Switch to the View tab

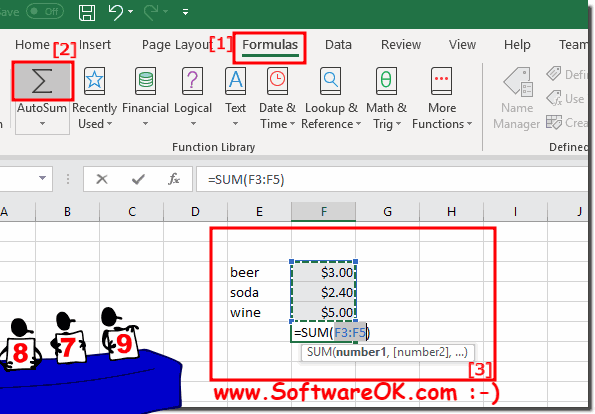[462, 45]
